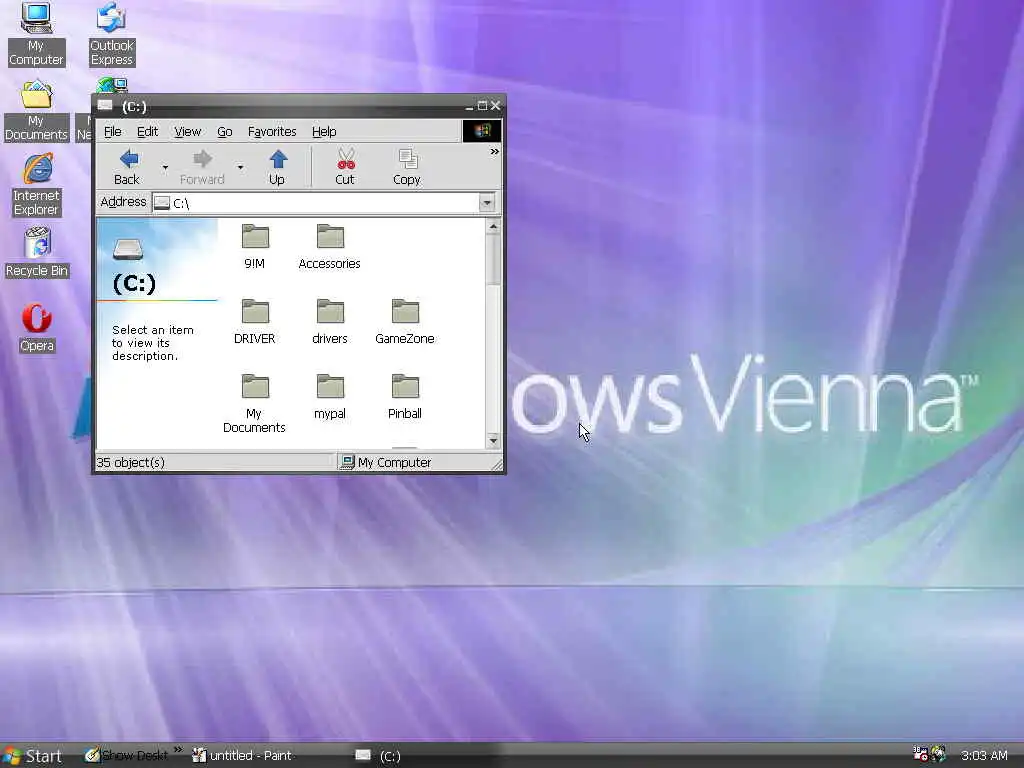The image size is (1024, 768).
Task: Click the Copy toolbar icon
Action: pyautogui.click(x=407, y=167)
